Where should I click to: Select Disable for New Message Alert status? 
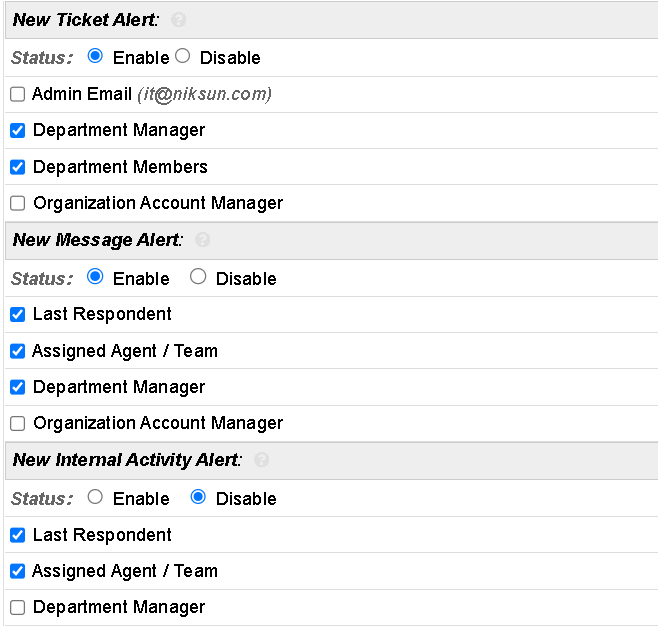198,277
